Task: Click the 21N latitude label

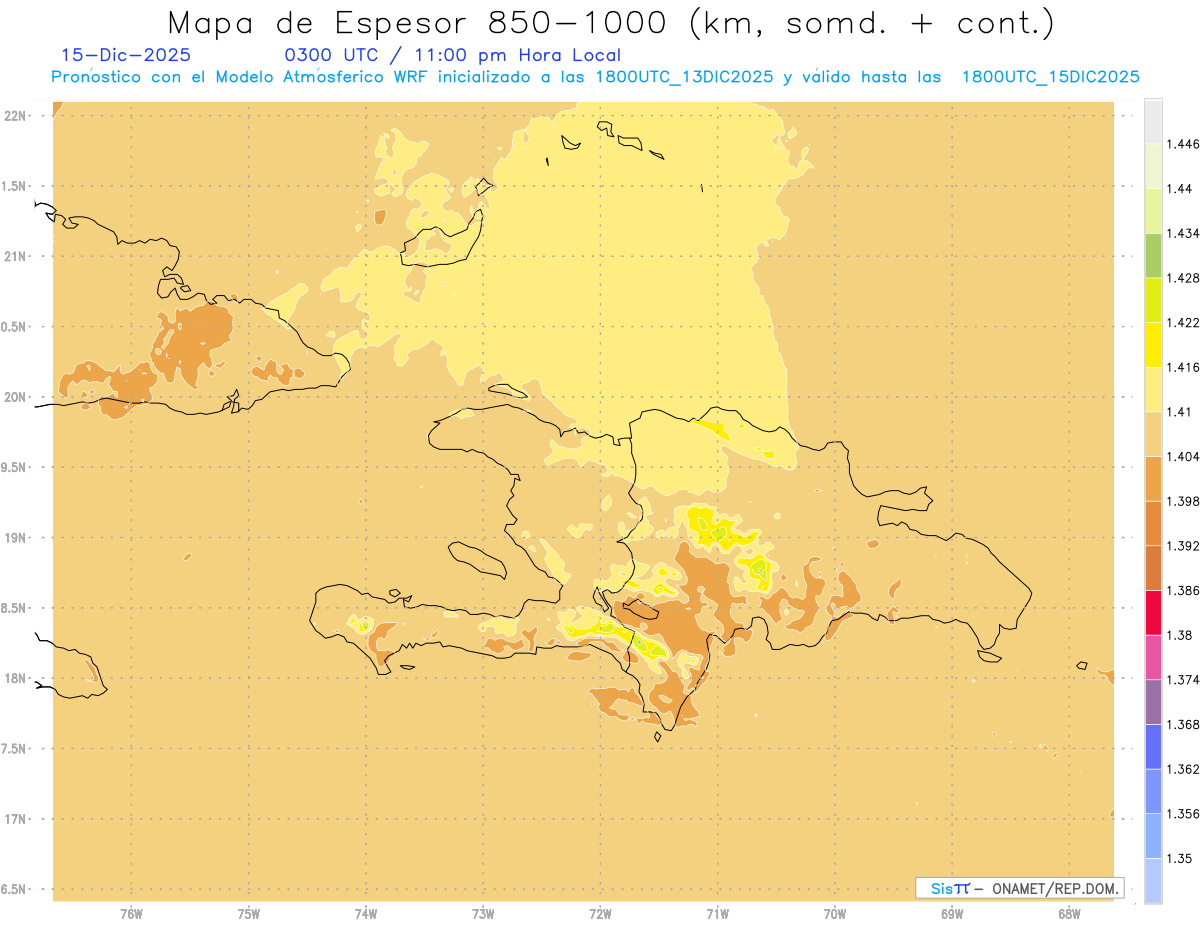Action: 15,256
